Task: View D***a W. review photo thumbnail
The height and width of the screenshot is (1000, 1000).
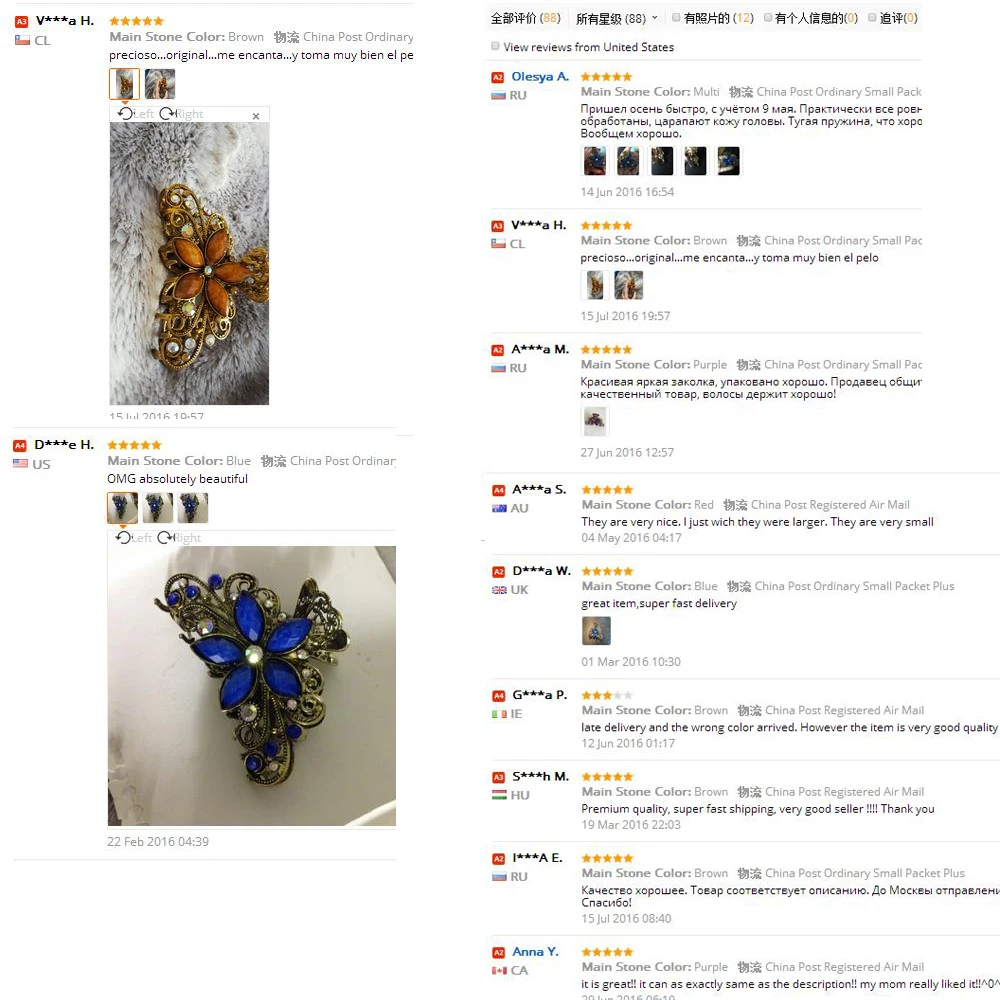Action: [596, 631]
